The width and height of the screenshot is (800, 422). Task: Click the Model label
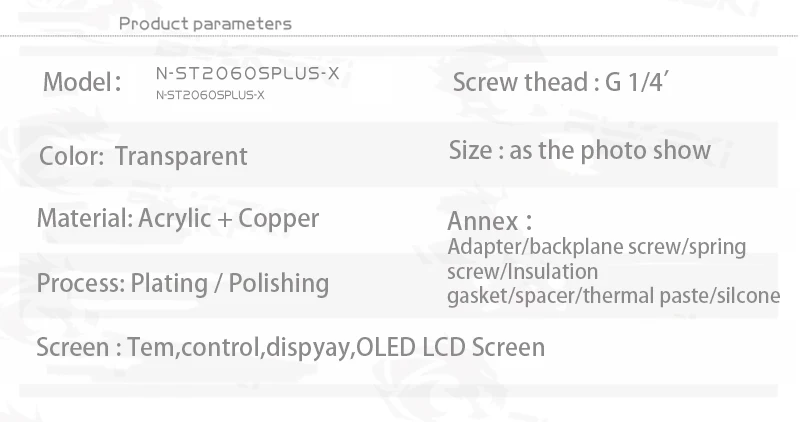pyautogui.click(x=82, y=81)
